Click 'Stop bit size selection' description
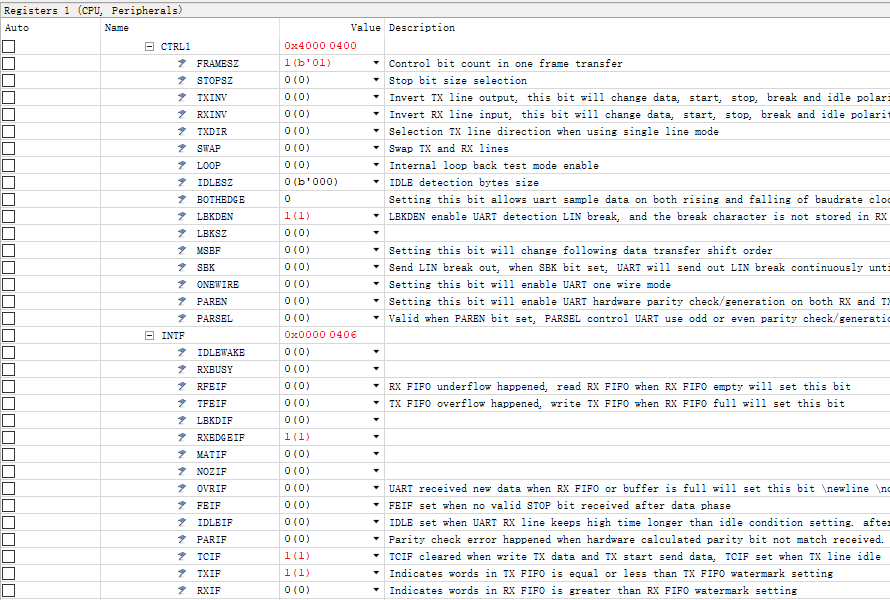The width and height of the screenshot is (890, 600). click(457, 80)
